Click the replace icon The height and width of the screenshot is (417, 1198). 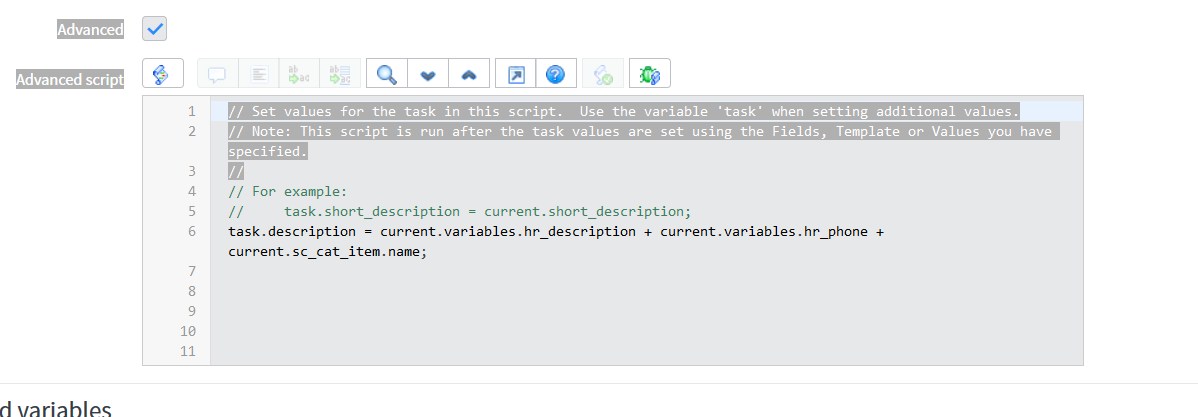[x=299, y=74]
